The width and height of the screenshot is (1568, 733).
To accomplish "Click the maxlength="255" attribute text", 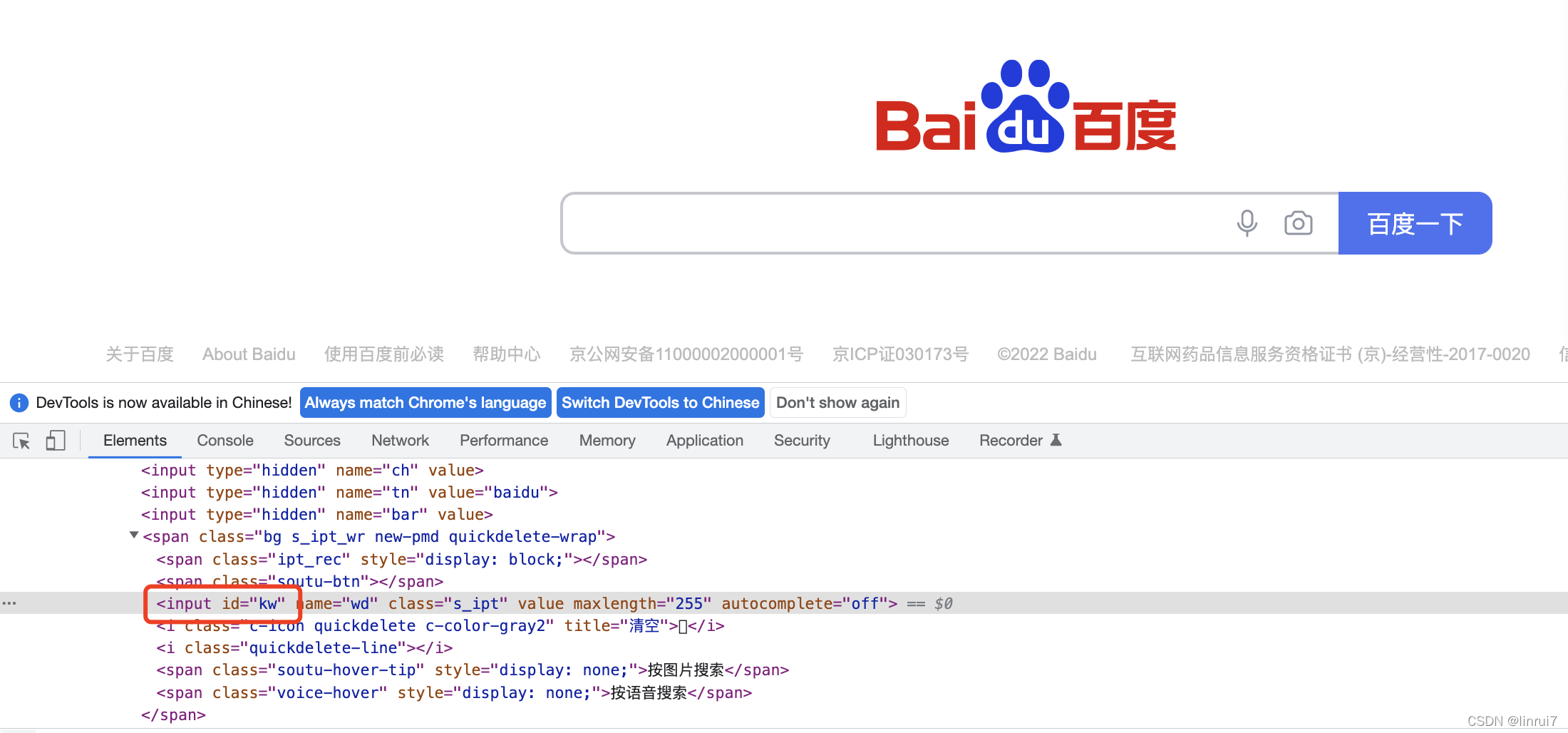I will pos(642,604).
